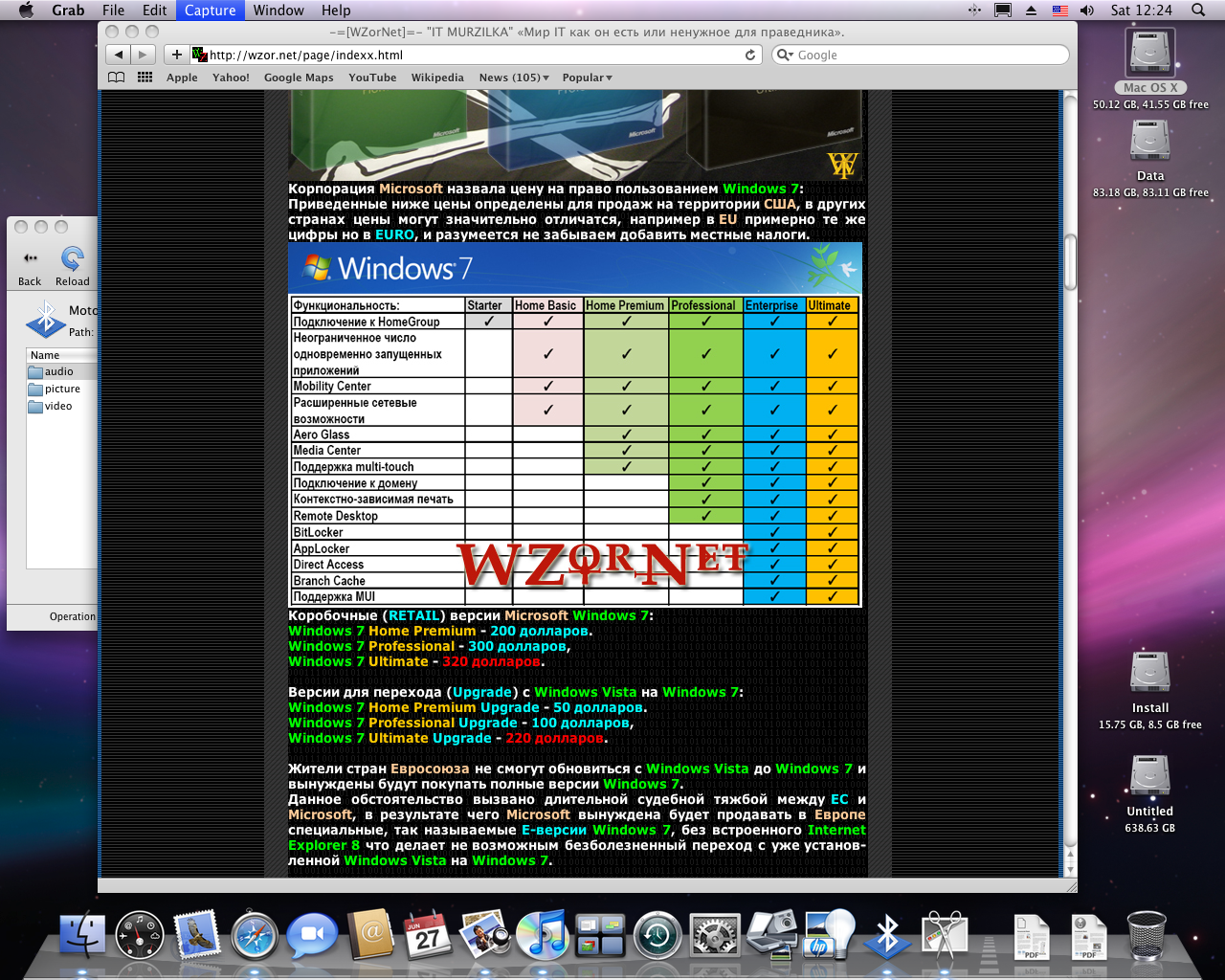Expand the Popular bookmarks dropdown
Image resolution: width=1225 pixels, height=980 pixels.
pos(587,78)
